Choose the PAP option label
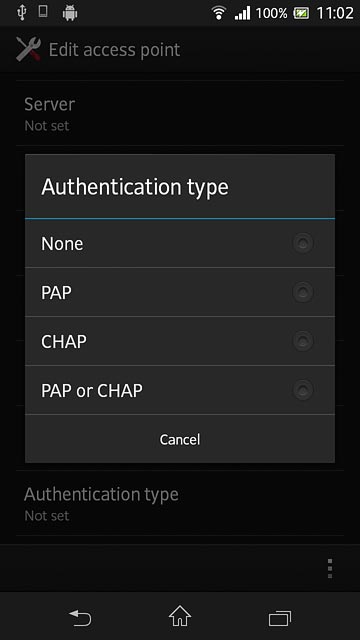360x640 pixels. pyautogui.click(x=56, y=293)
